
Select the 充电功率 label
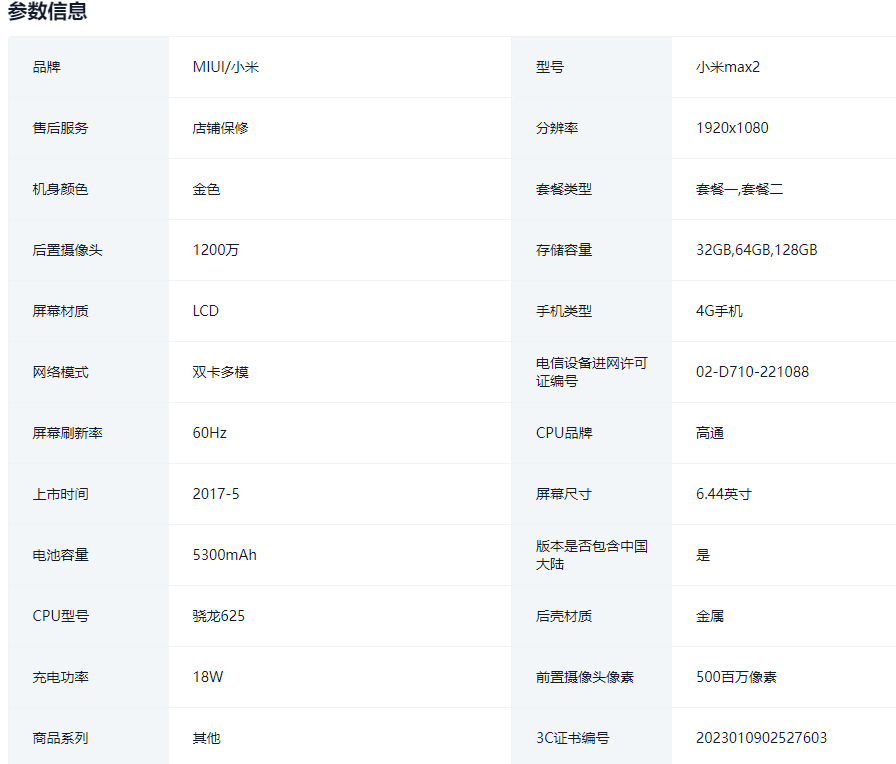coord(61,677)
